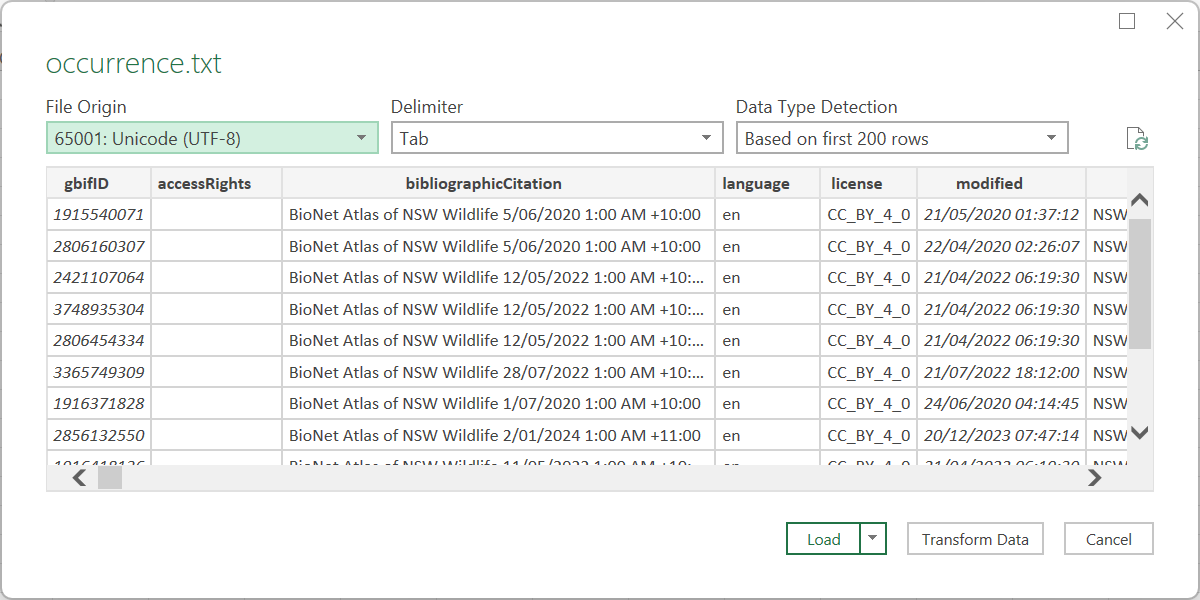Click the vertical scrollbar thumb
Viewport: 1200px width, 600px height.
click(x=1139, y=283)
